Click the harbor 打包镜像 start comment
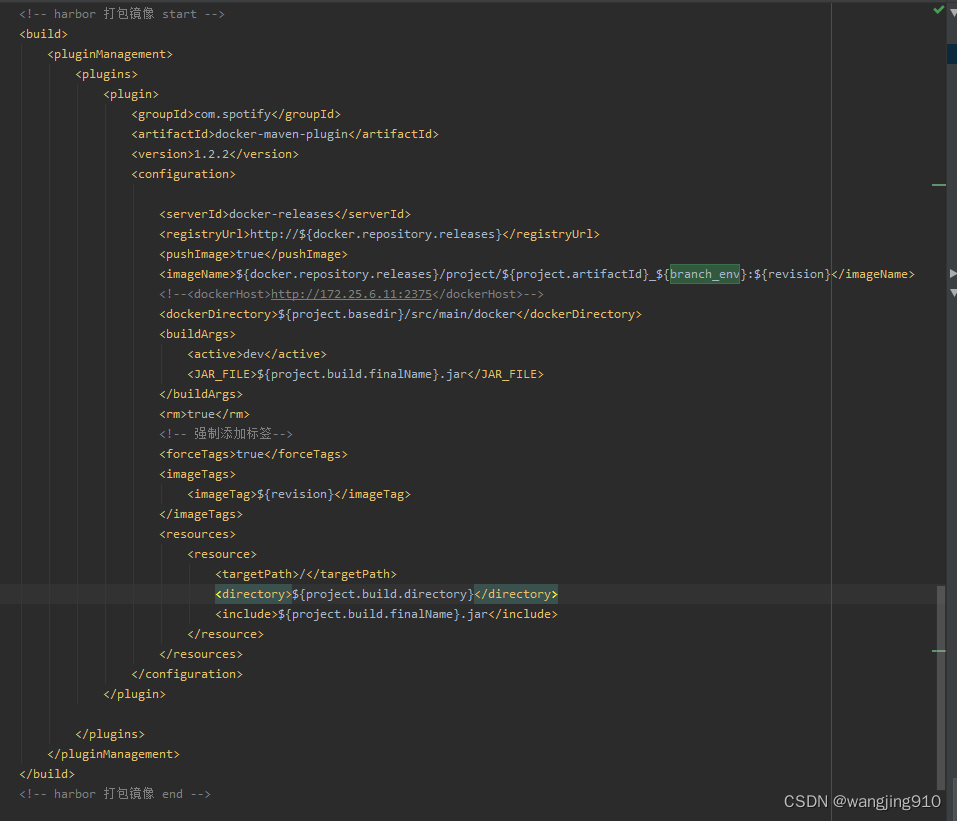This screenshot has width=957, height=821. [x=122, y=14]
